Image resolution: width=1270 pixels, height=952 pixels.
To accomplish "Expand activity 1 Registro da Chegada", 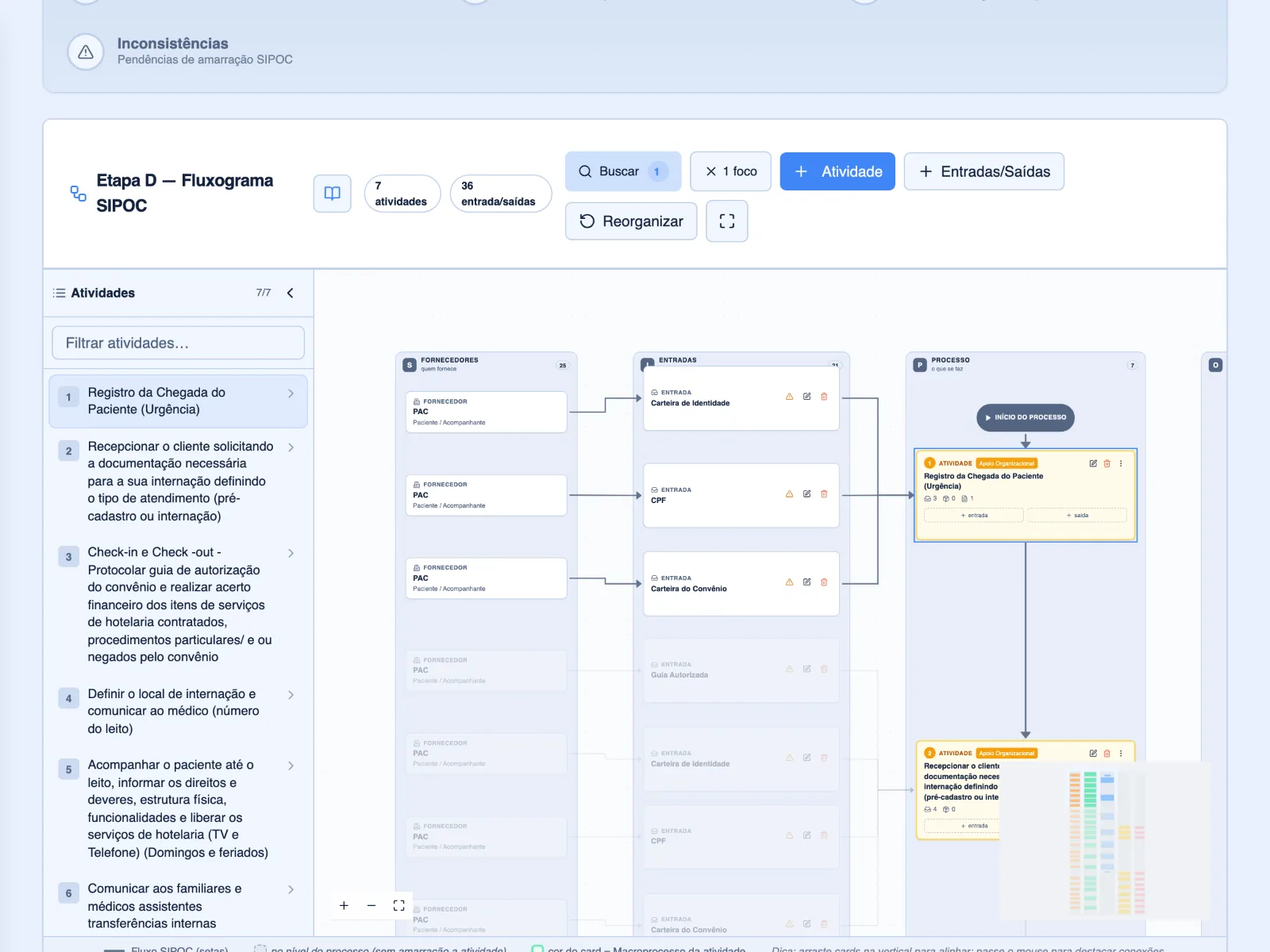I will tap(291, 393).
